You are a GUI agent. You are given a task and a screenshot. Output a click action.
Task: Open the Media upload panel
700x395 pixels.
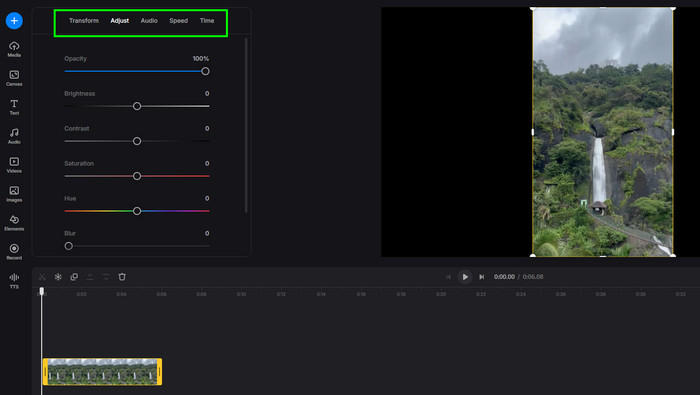pos(14,49)
